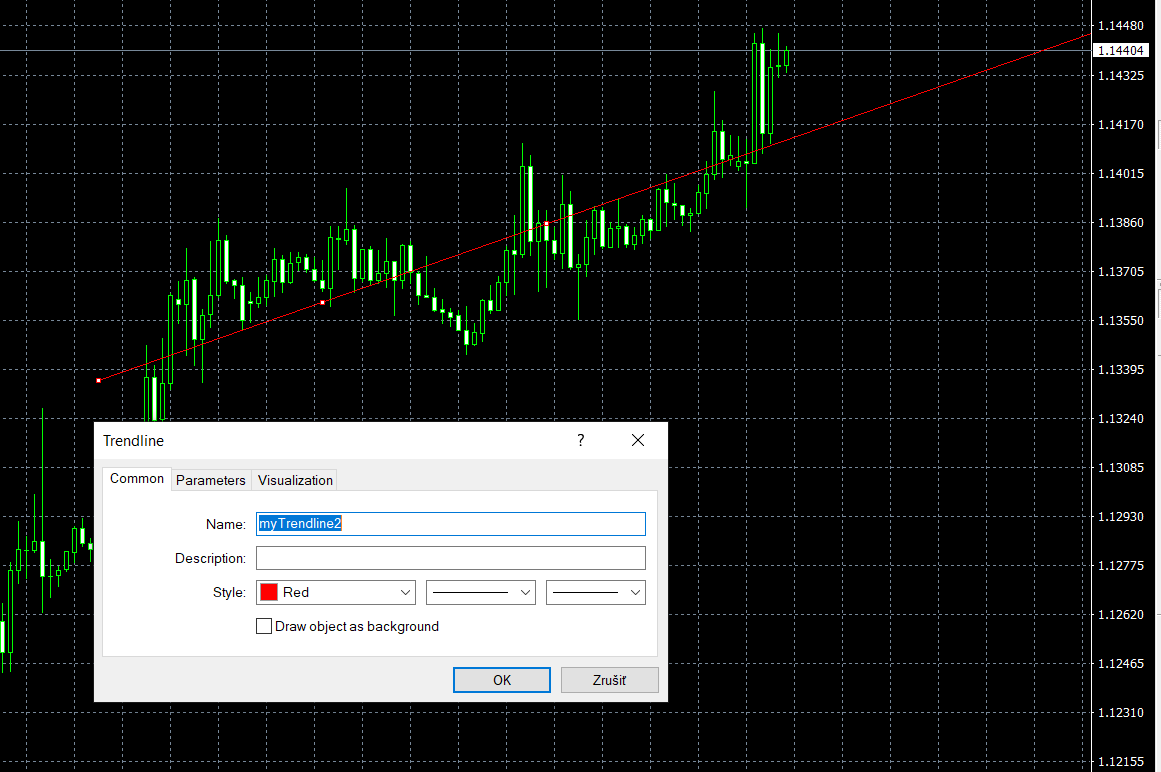
Task: Close the Trendline dialog
Action: tap(638, 440)
